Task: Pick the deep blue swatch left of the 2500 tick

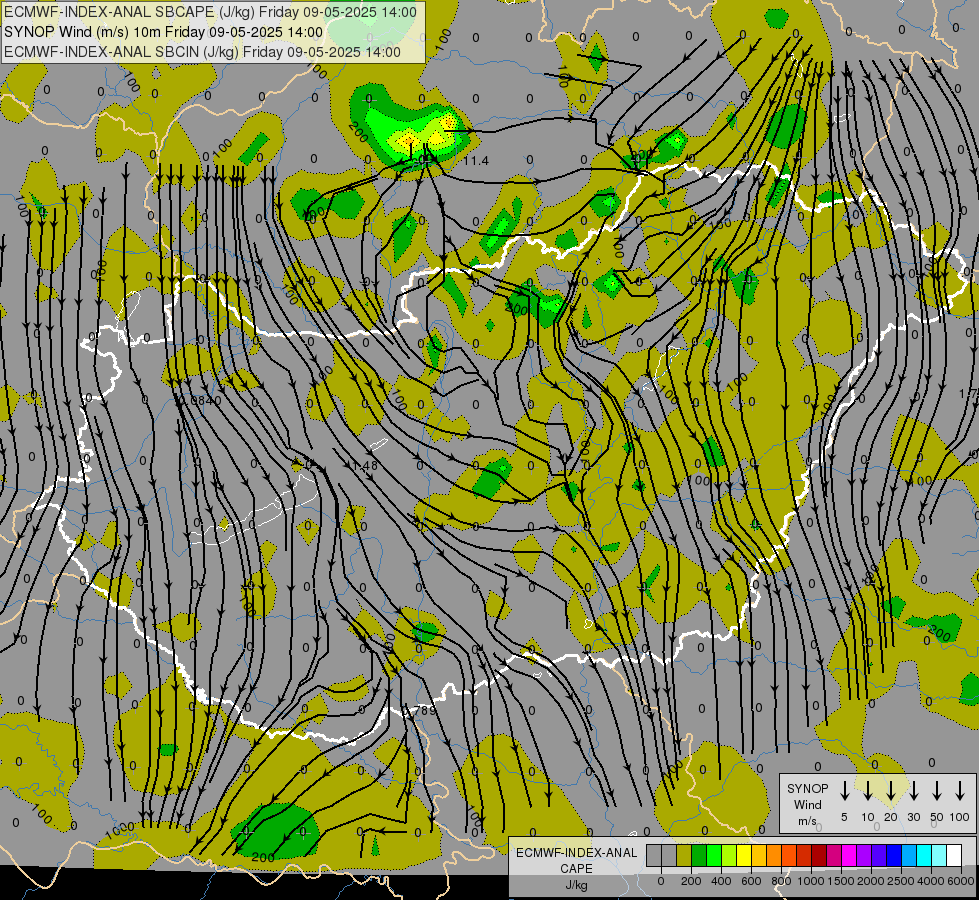Action: pyautogui.click(x=894, y=856)
